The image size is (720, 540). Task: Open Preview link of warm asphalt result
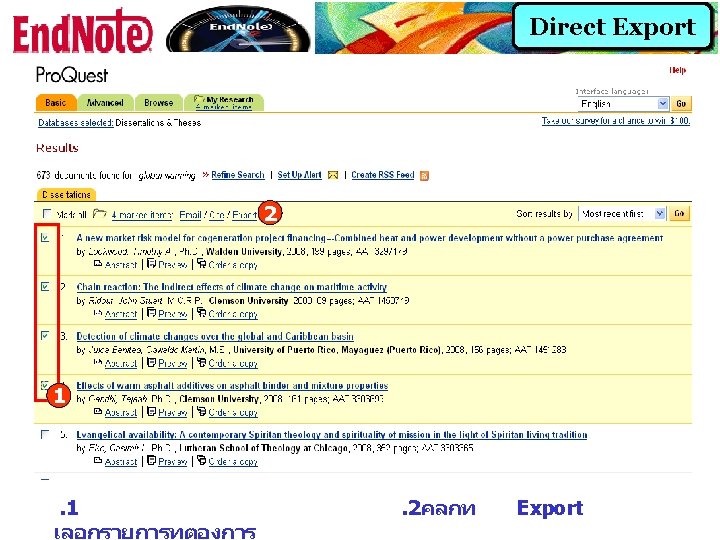(x=173, y=413)
